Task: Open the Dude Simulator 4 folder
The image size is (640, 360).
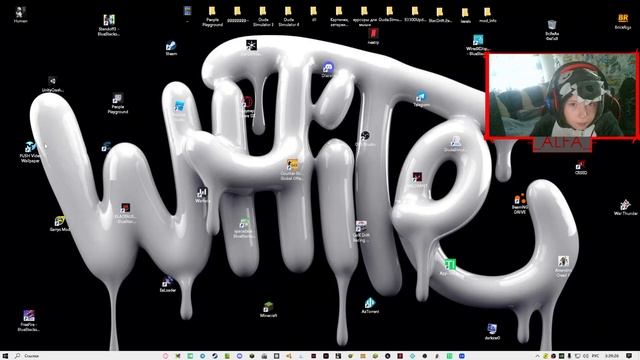Action: [289, 16]
